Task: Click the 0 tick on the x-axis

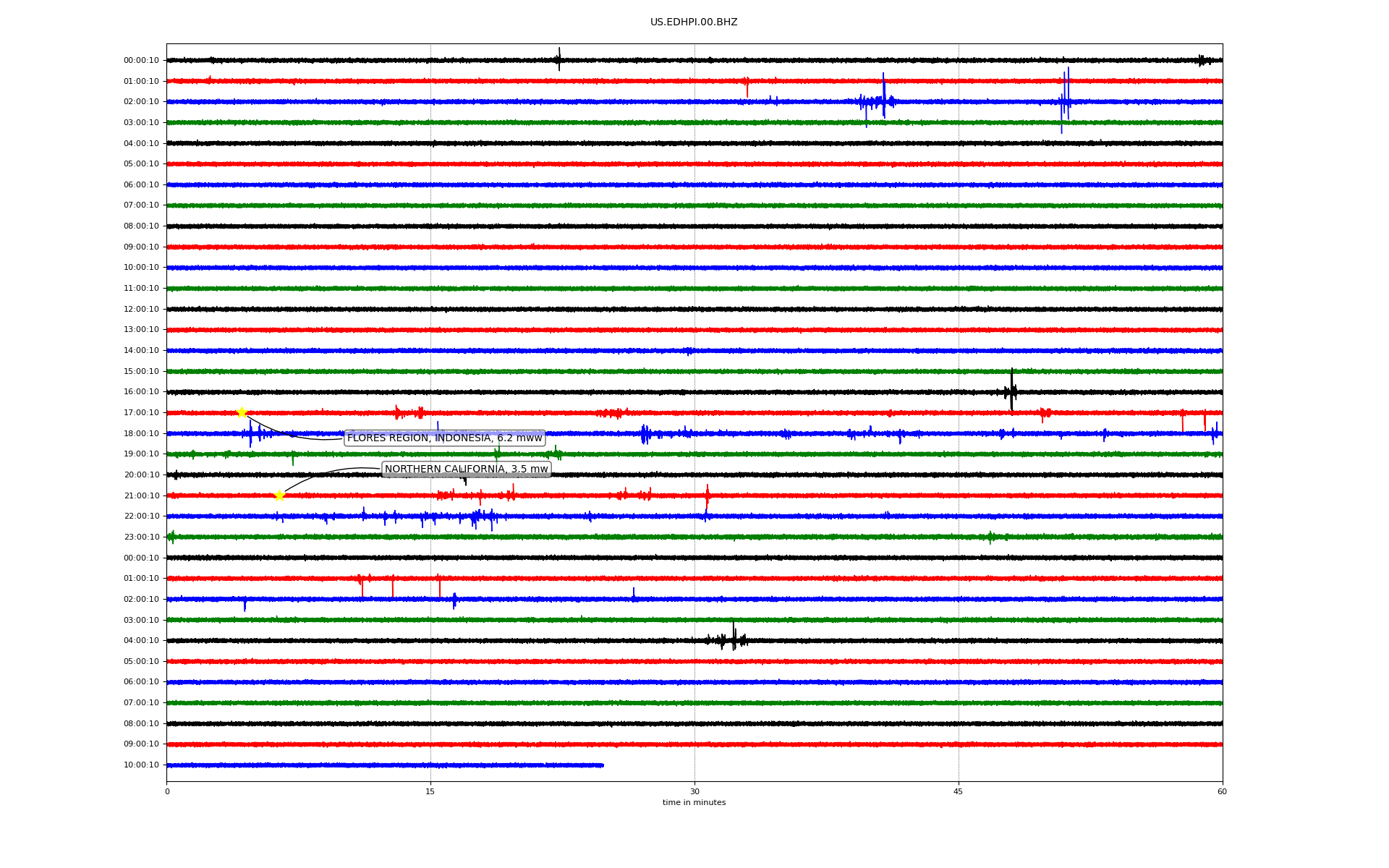Action: pyautogui.click(x=167, y=791)
